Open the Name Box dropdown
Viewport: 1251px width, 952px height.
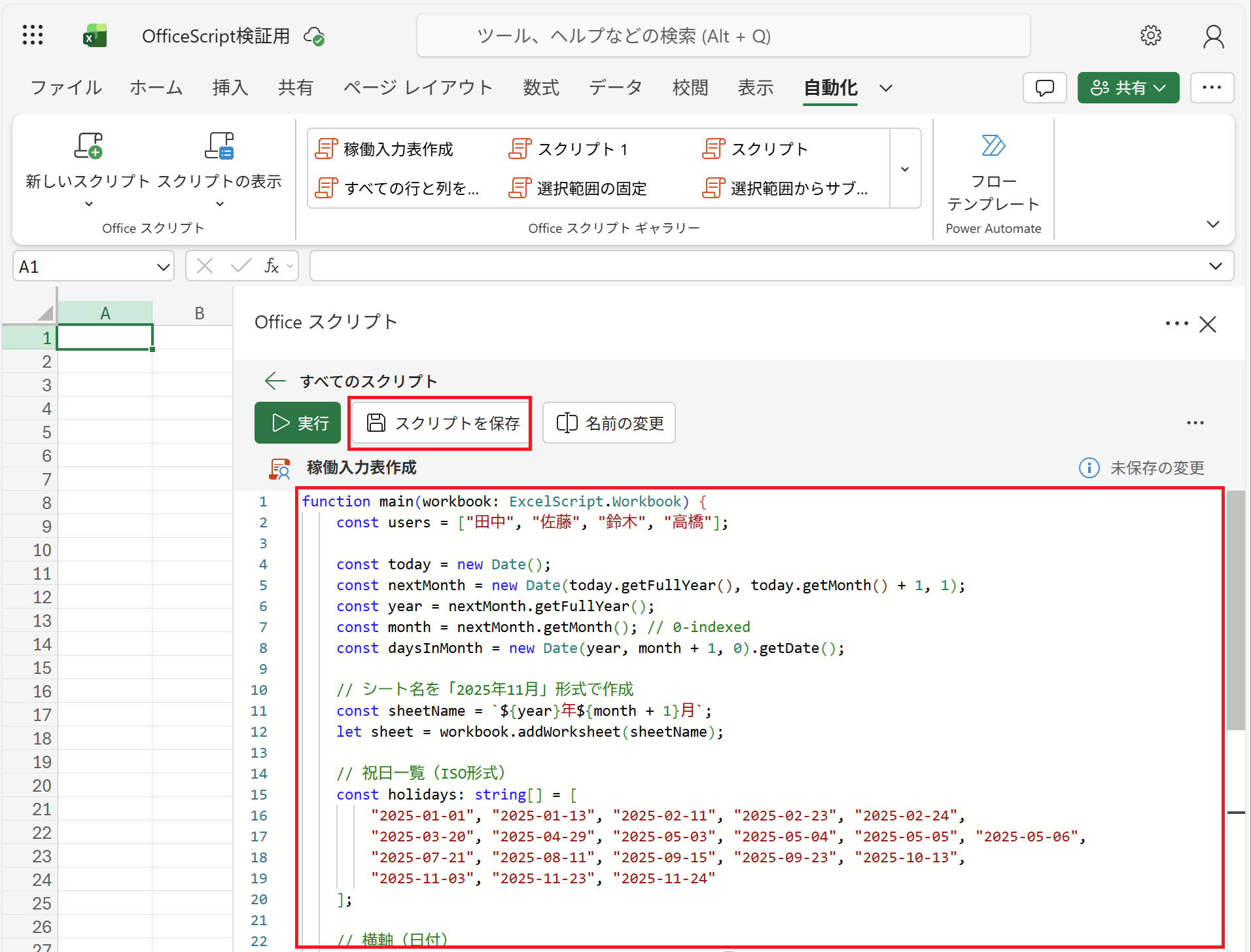point(163,266)
